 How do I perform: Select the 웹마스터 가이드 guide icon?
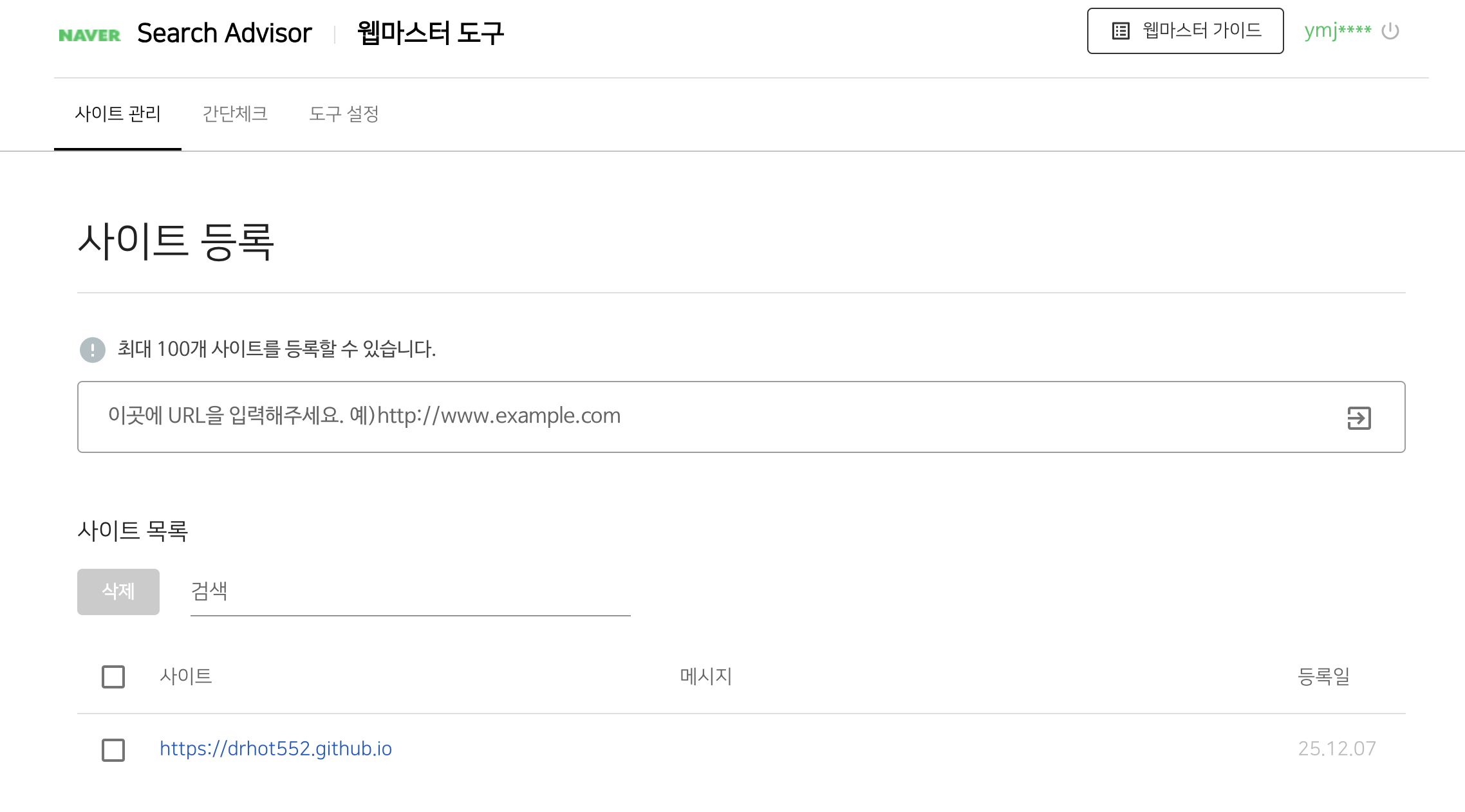pyautogui.click(x=1120, y=30)
